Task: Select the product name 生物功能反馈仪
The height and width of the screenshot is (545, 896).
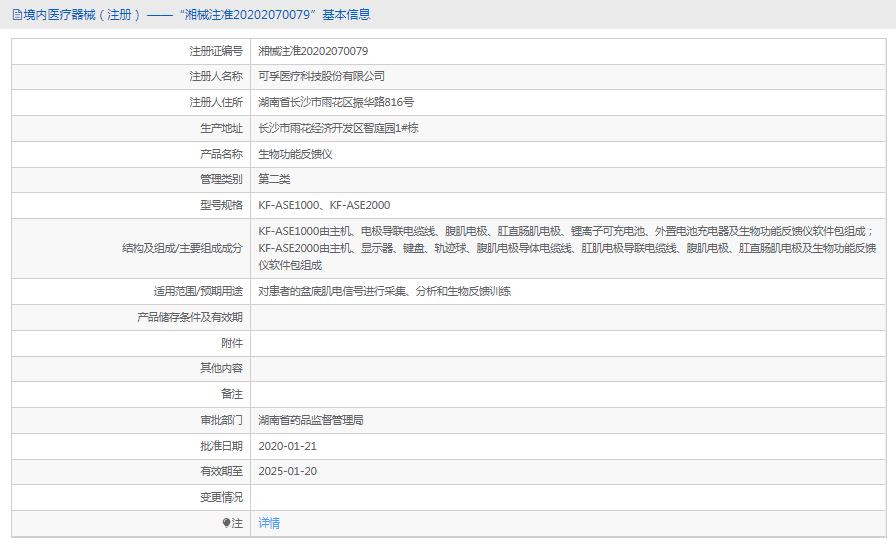Action: [295, 154]
